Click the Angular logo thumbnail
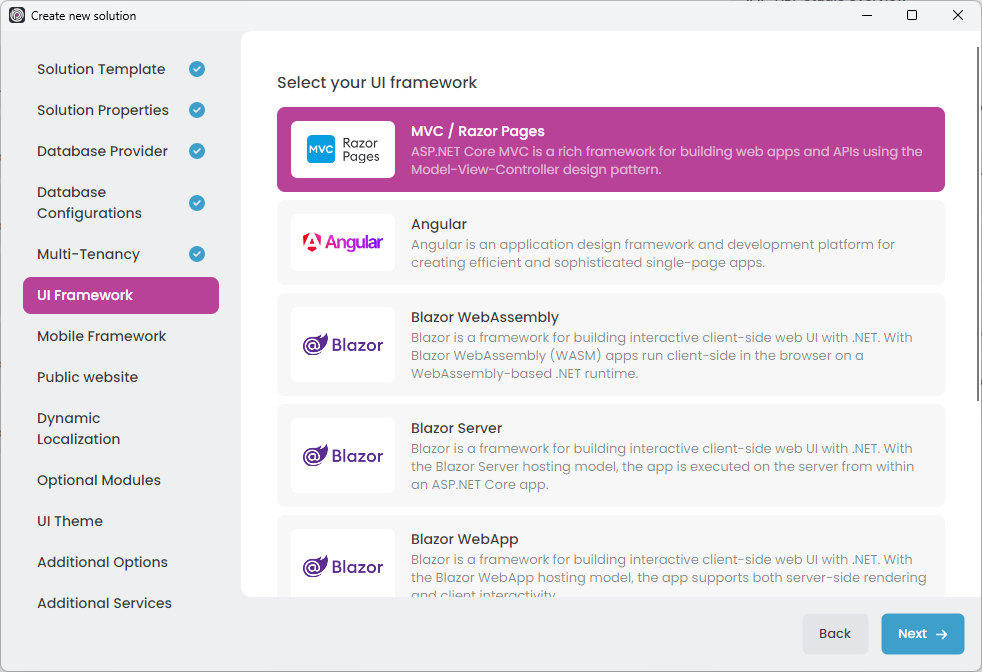This screenshot has width=982, height=672. click(x=343, y=242)
